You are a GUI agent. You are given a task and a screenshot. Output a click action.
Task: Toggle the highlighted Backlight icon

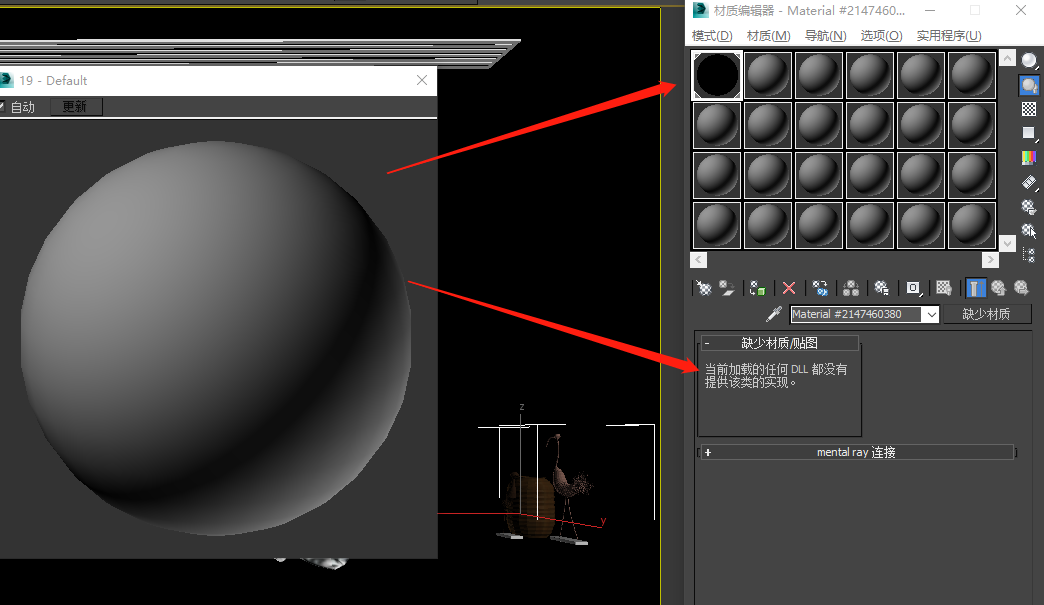click(1029, 85)
